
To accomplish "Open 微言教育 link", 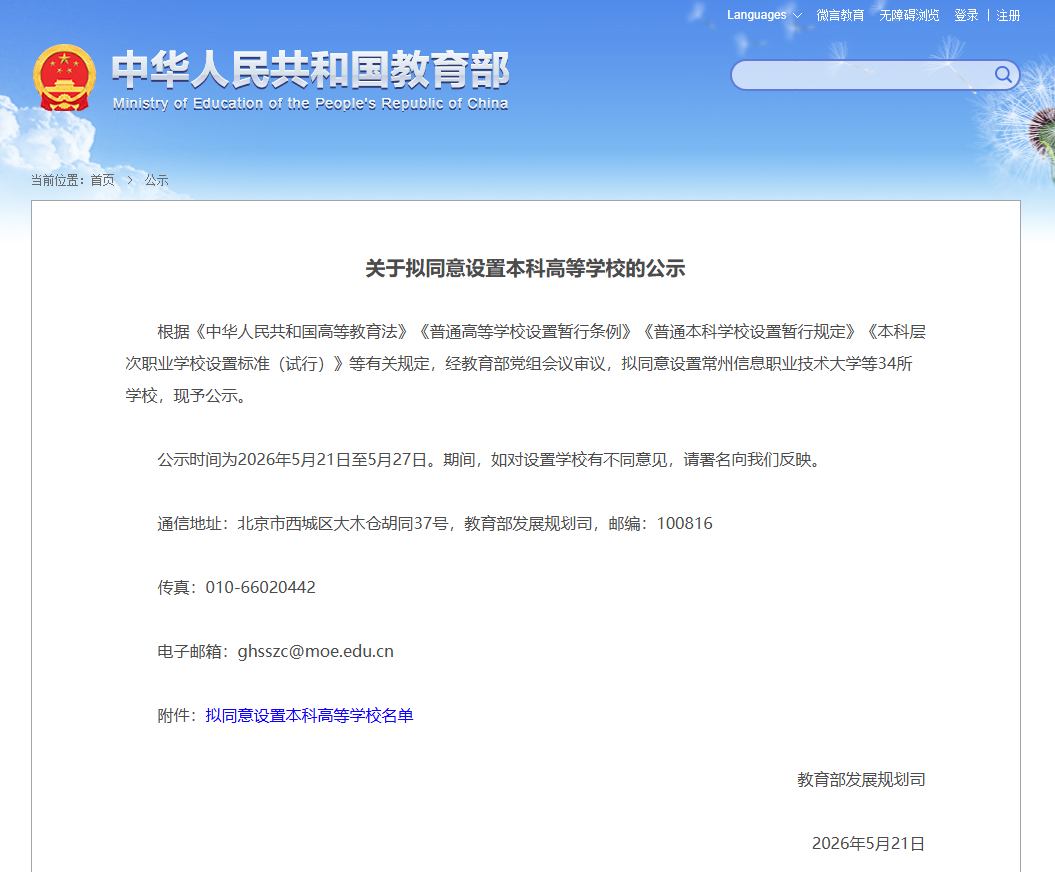I will [840, 15].
